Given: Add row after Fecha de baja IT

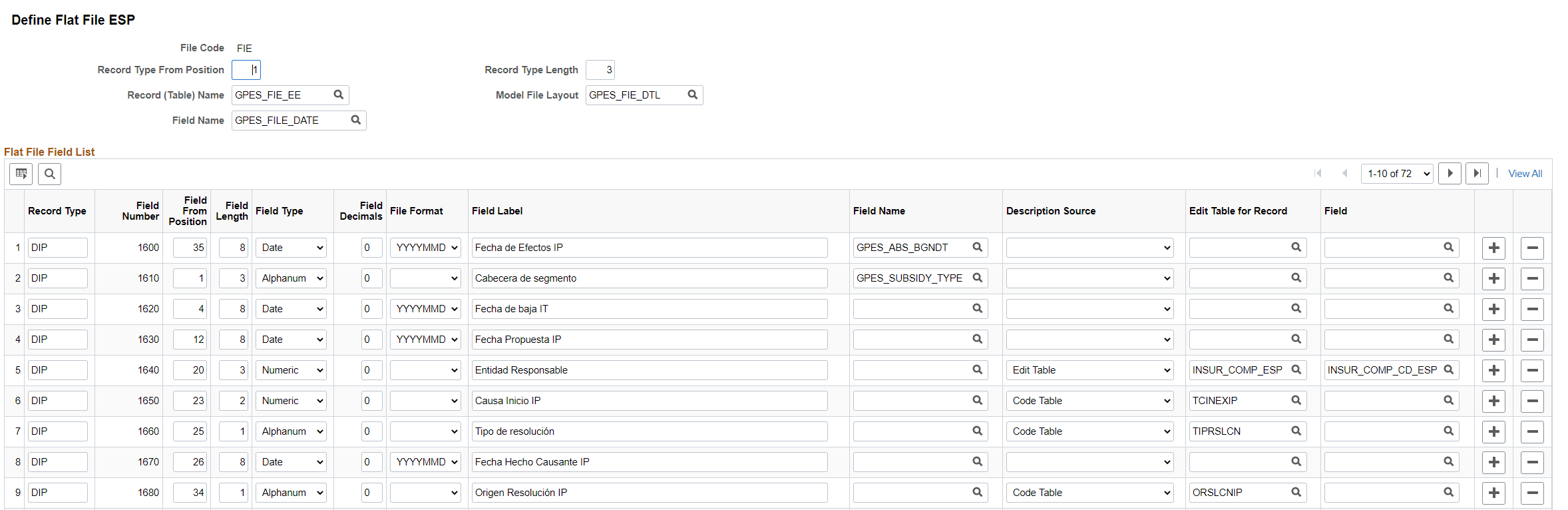Looking at the screenshot, I should point(1493,309).
